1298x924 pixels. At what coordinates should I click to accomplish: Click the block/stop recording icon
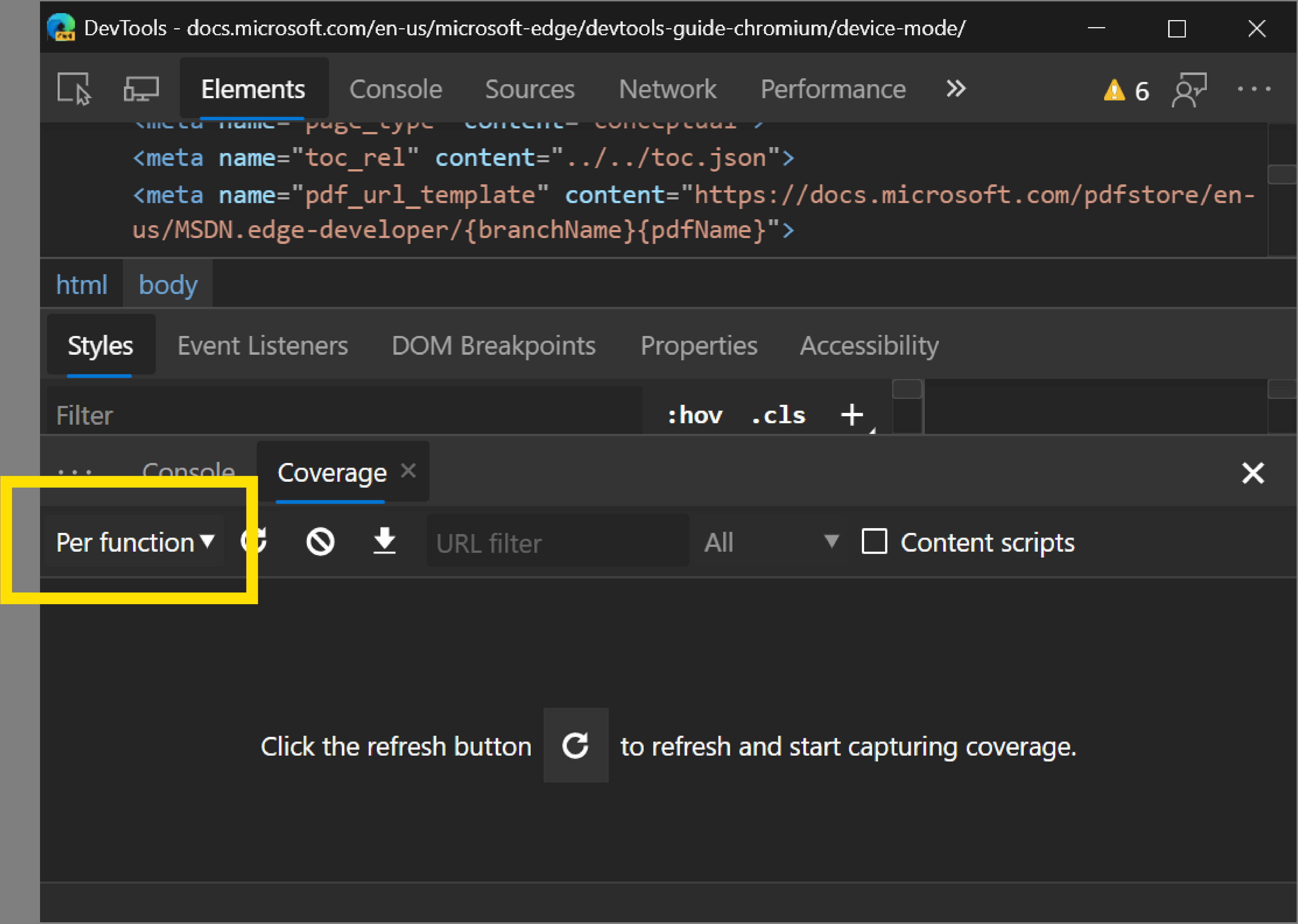(320, 542)
